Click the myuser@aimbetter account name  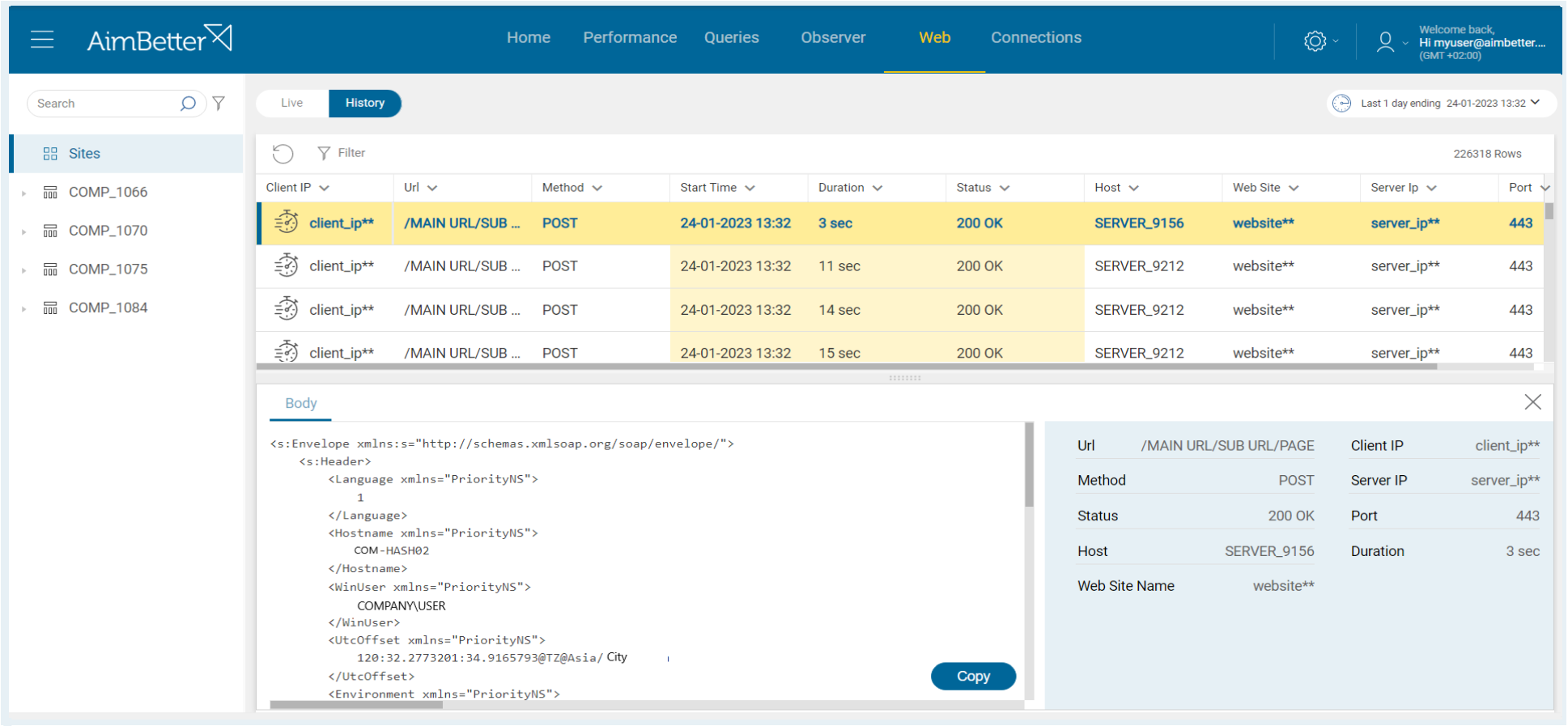[x=1482, y=43]
